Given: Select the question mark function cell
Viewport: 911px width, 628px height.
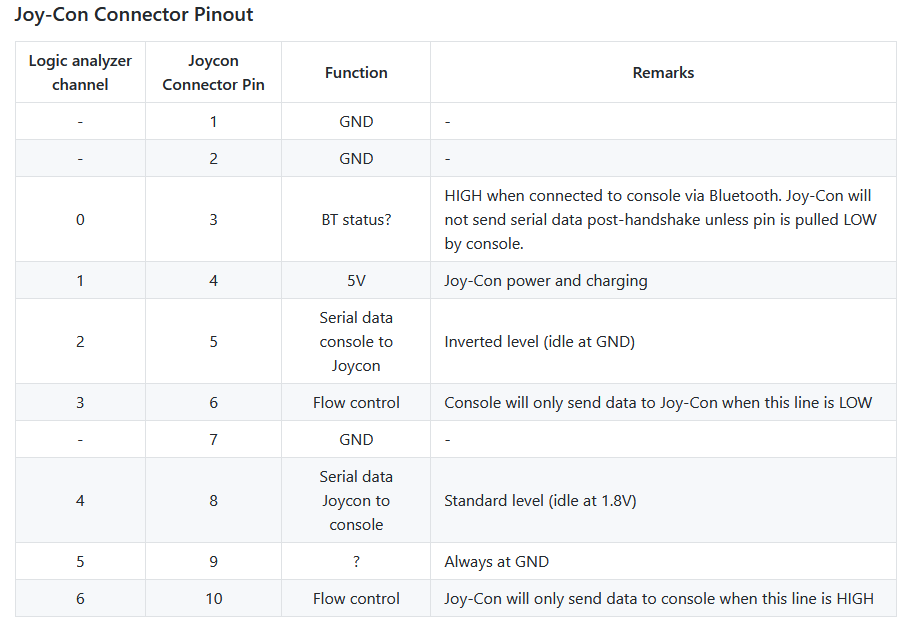Looking at the screenshot, I should 356,562.
